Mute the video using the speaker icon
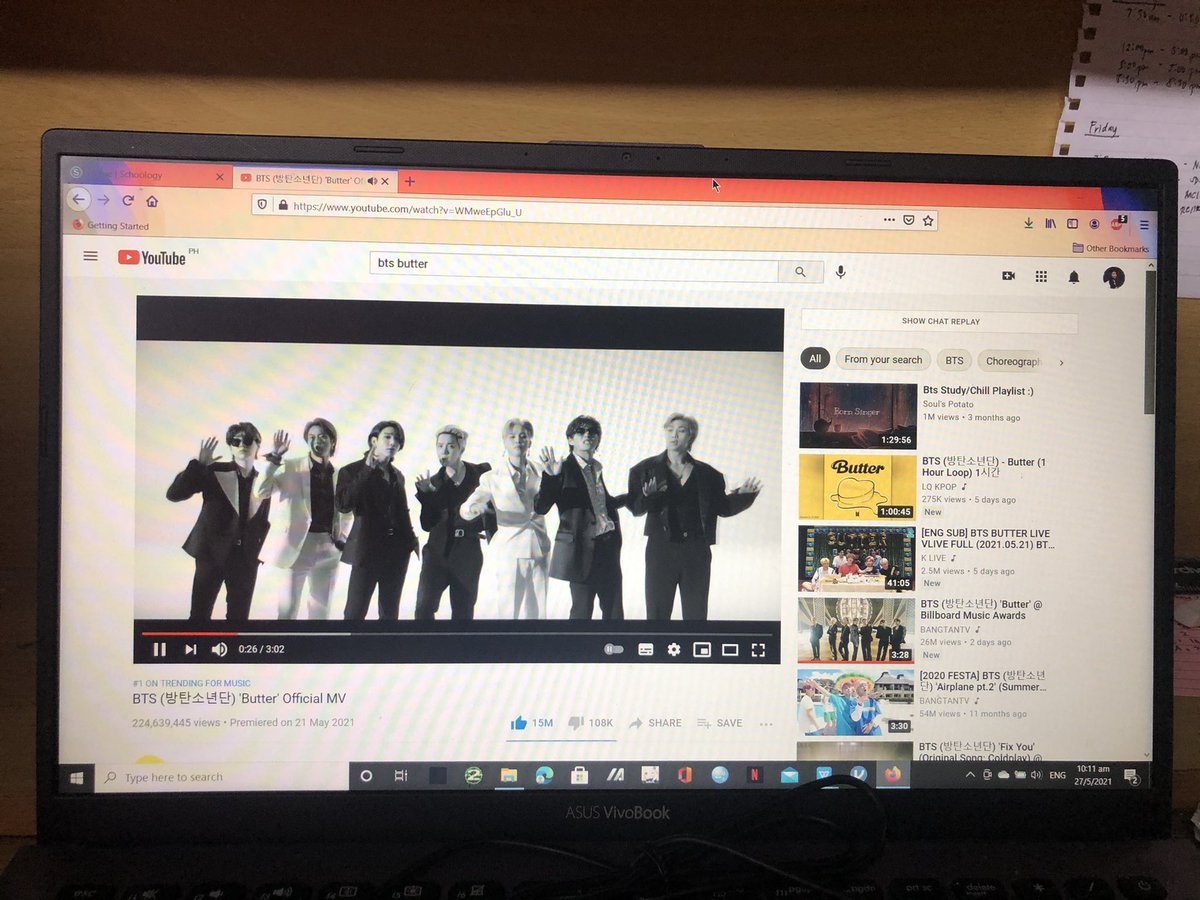 (219, 649)
